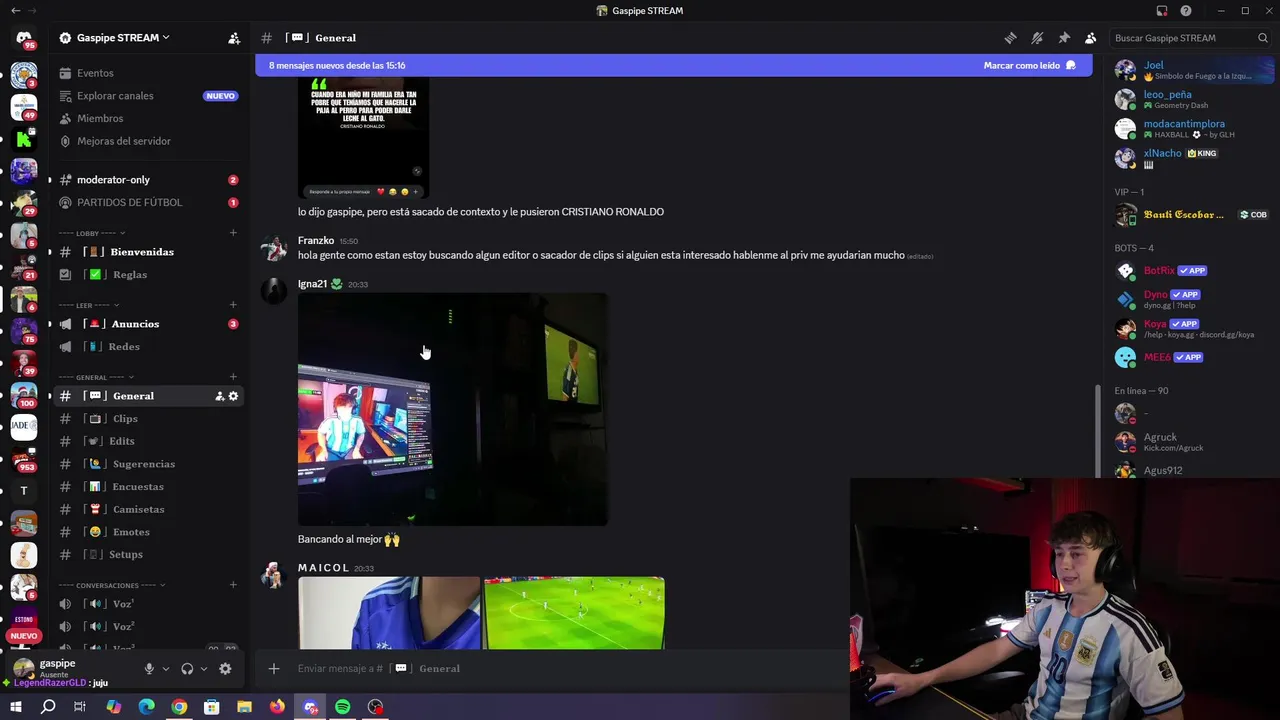The height and width of the screenshot is (720, 1280).
Task: Open pinned messages pin icon
Action: pyautogui.click(x=1064, y=38)
